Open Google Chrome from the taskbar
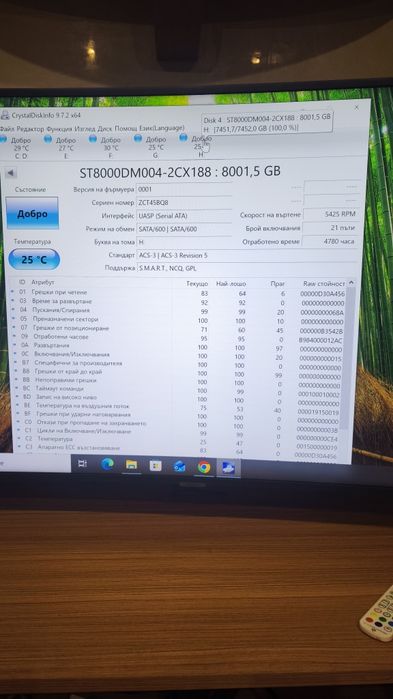Viewport: 393px width, 699px height. [204, 467]
